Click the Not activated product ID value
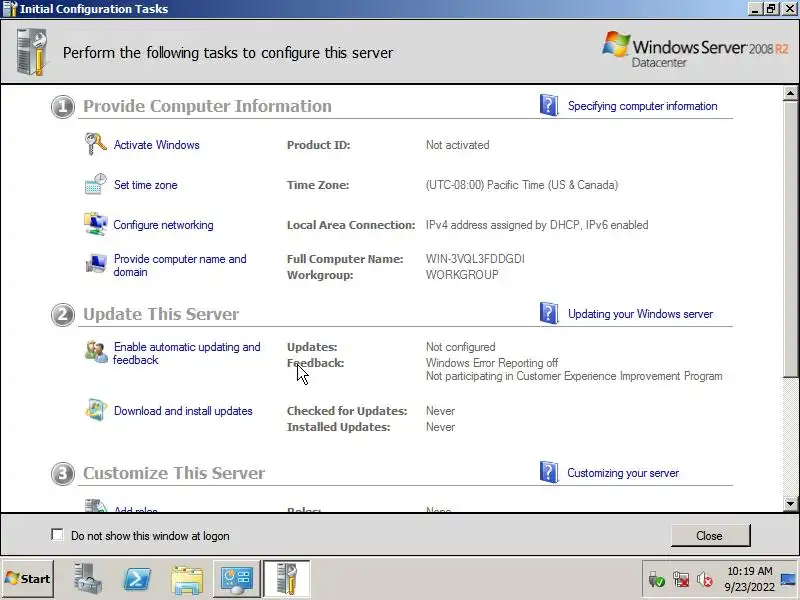Image resolution: width=800 pixels, height=600 pixels. 457,145
